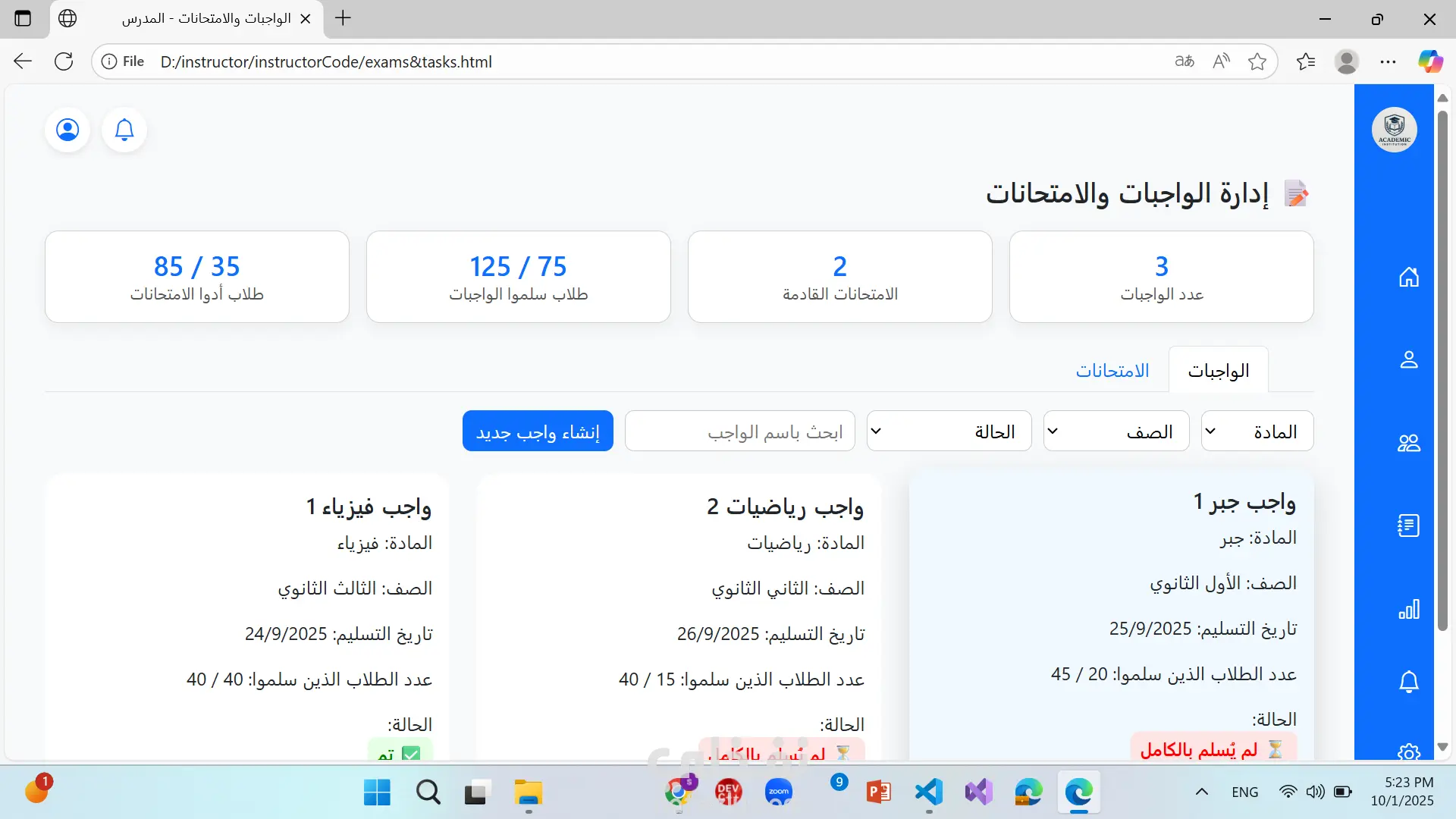Open the single-user profile sidebar icon

[x=1408, y=359]
